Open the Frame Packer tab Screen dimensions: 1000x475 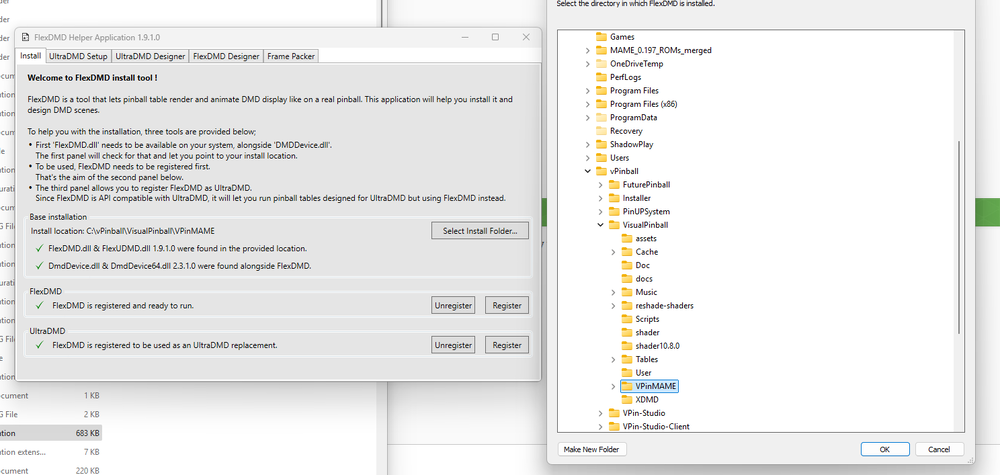pyautogui.click(x=291, y=56)
